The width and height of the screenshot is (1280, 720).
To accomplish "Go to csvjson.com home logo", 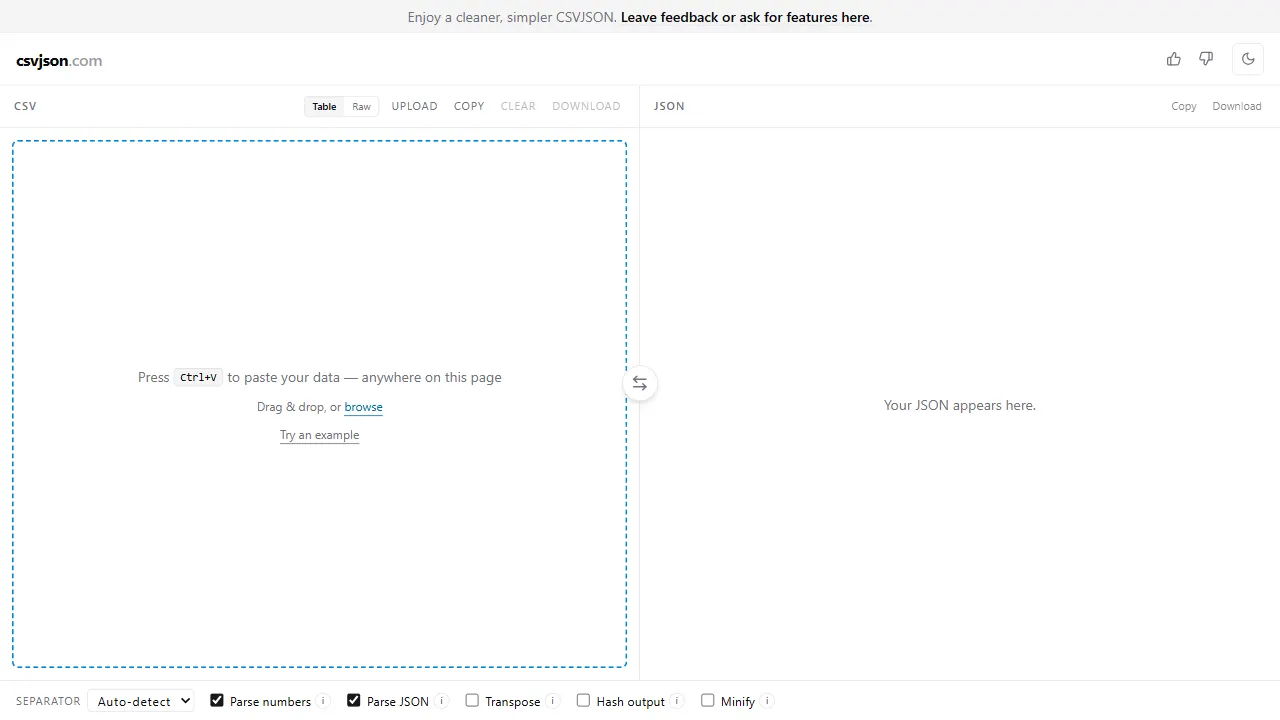I will click(x=59, y=61).
